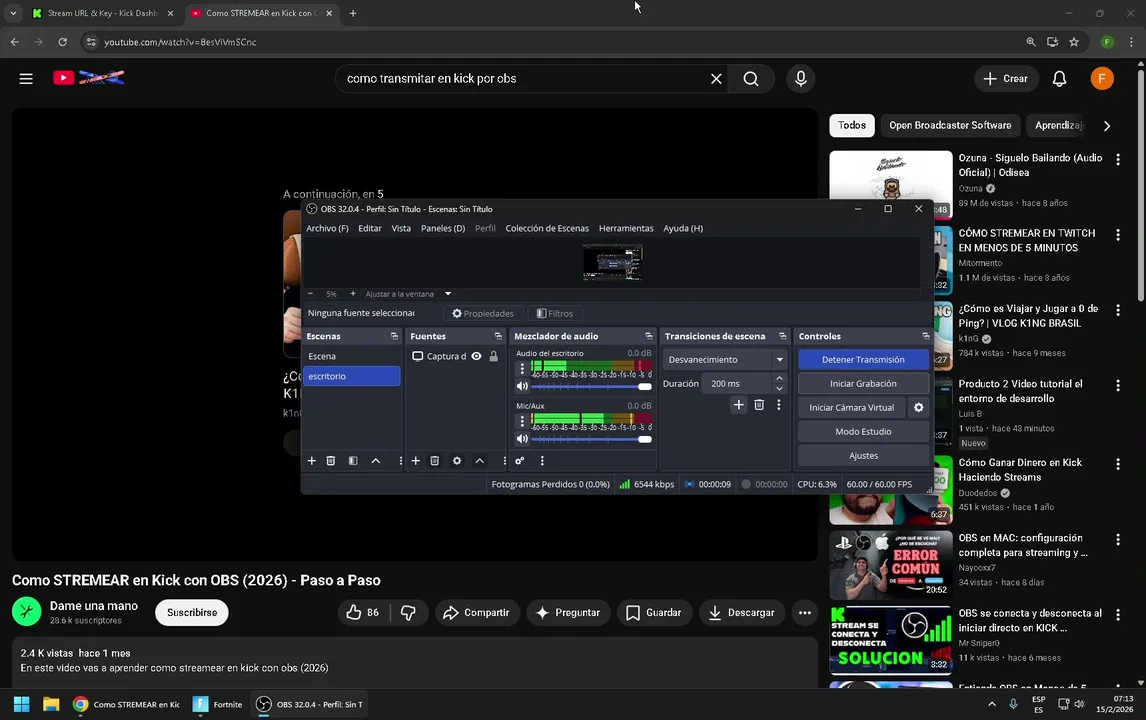Undock the Mezclador de audio panel

coord(648,336)
